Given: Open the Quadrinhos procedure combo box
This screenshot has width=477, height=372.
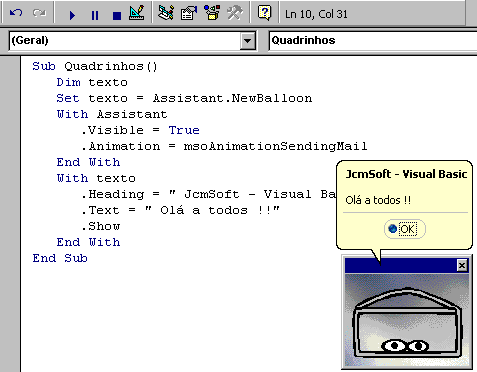Looking at the screenshot, I should pyautogui.click(x=373, y=41).
